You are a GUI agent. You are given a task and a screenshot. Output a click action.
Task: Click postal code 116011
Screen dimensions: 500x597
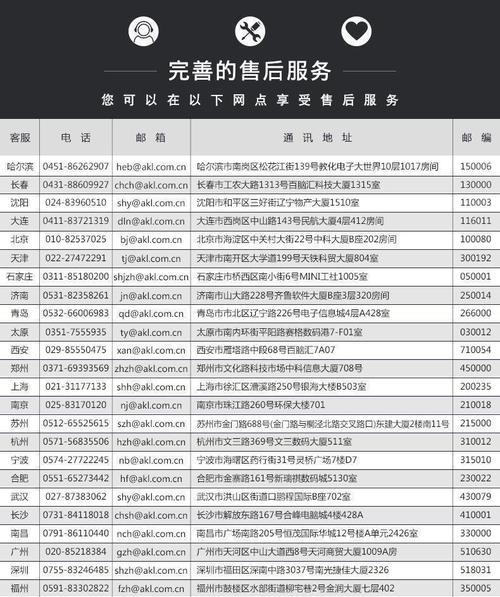[476, 221]
